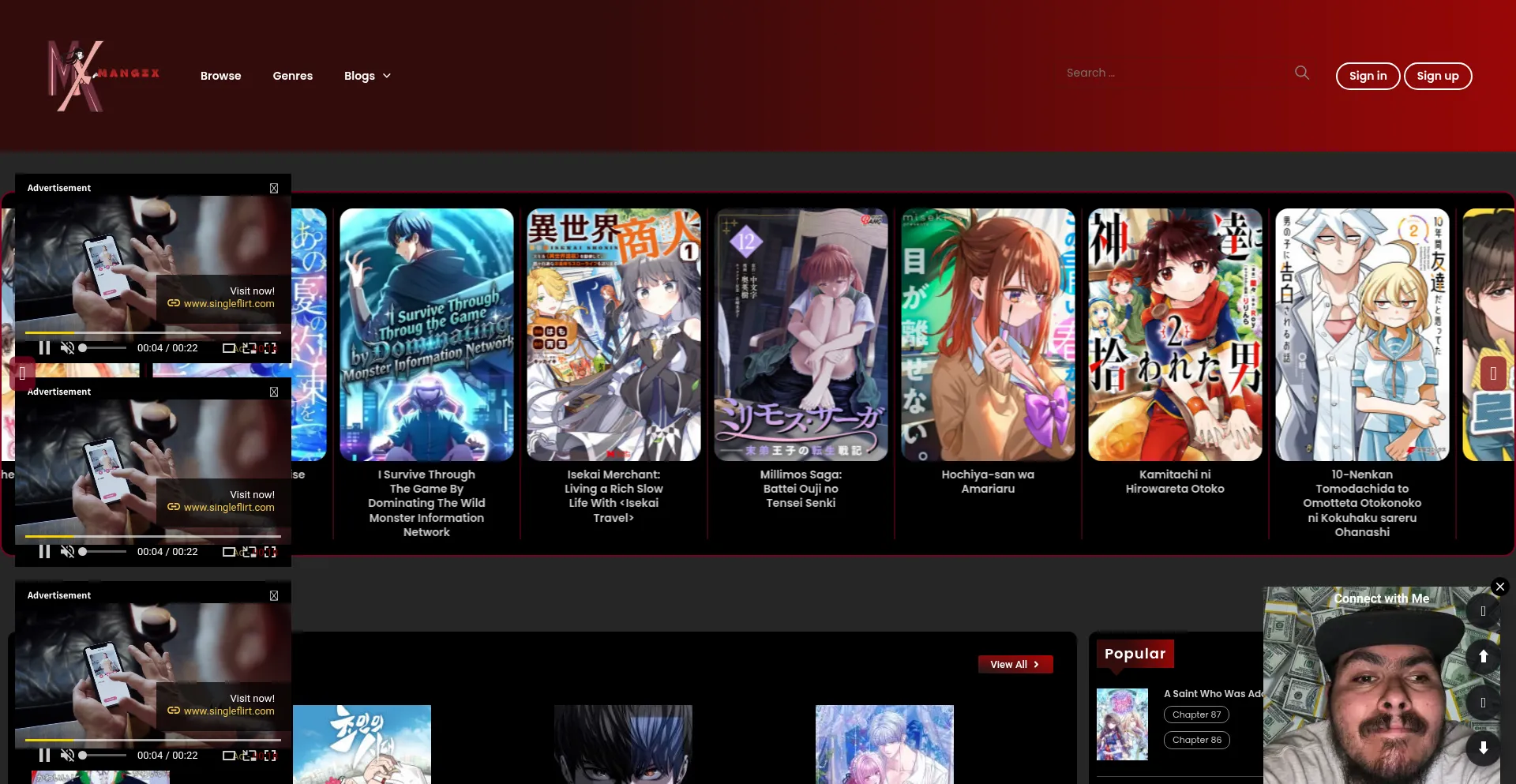
Task: Open Millimos Saga cover image
Action: tap(801, 335)
